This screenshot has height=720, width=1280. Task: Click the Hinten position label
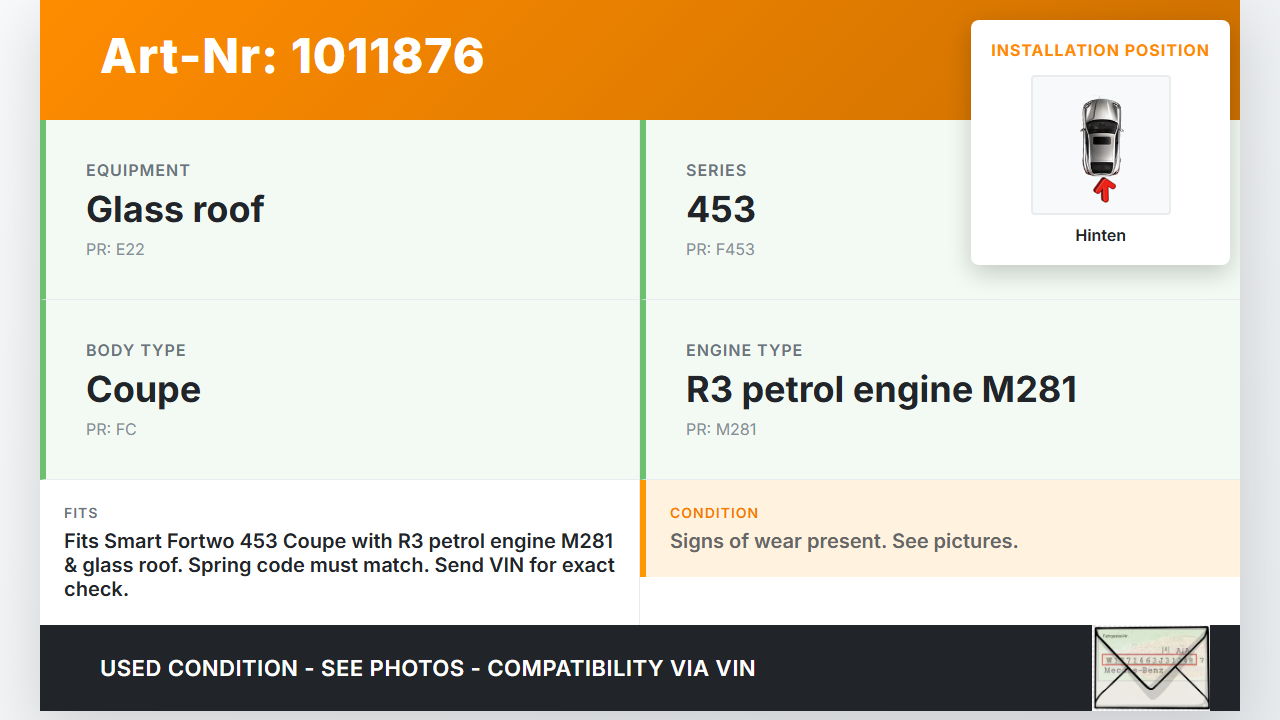click(x=1100, y=236)
